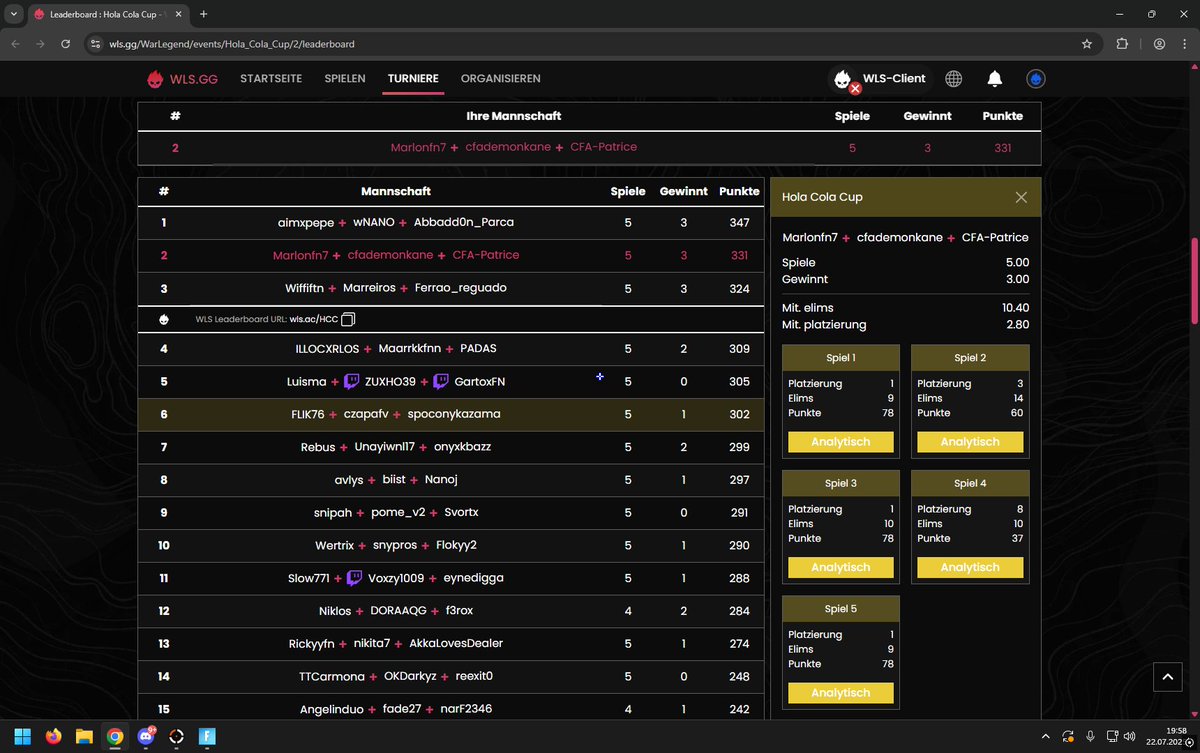This screenshot has width=1200, height=753.
Task: Open the language globe icon
Action: click(954, 79)
